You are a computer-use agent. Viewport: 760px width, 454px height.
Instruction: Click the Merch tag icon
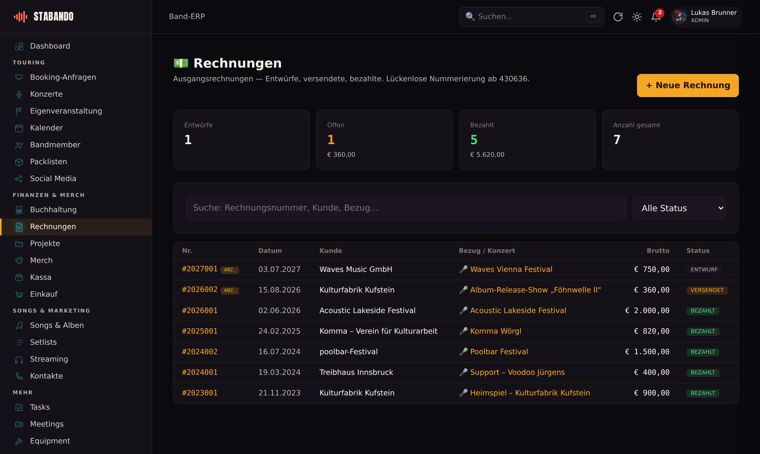pos(19,261)
